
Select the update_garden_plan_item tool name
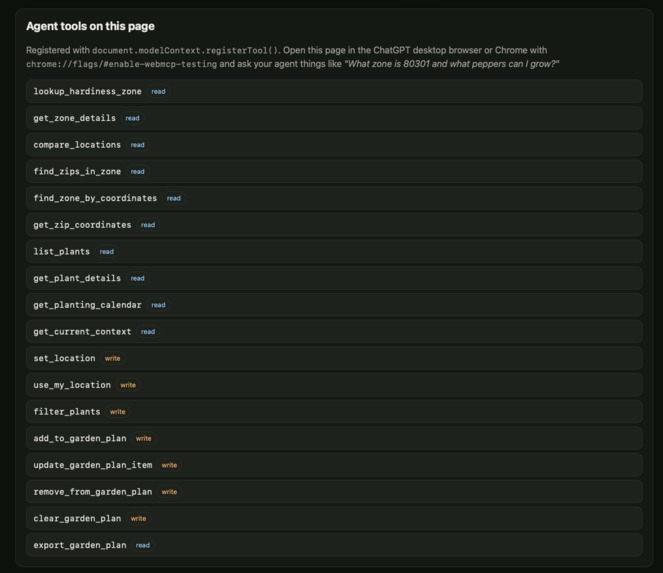tap(93, 465)
